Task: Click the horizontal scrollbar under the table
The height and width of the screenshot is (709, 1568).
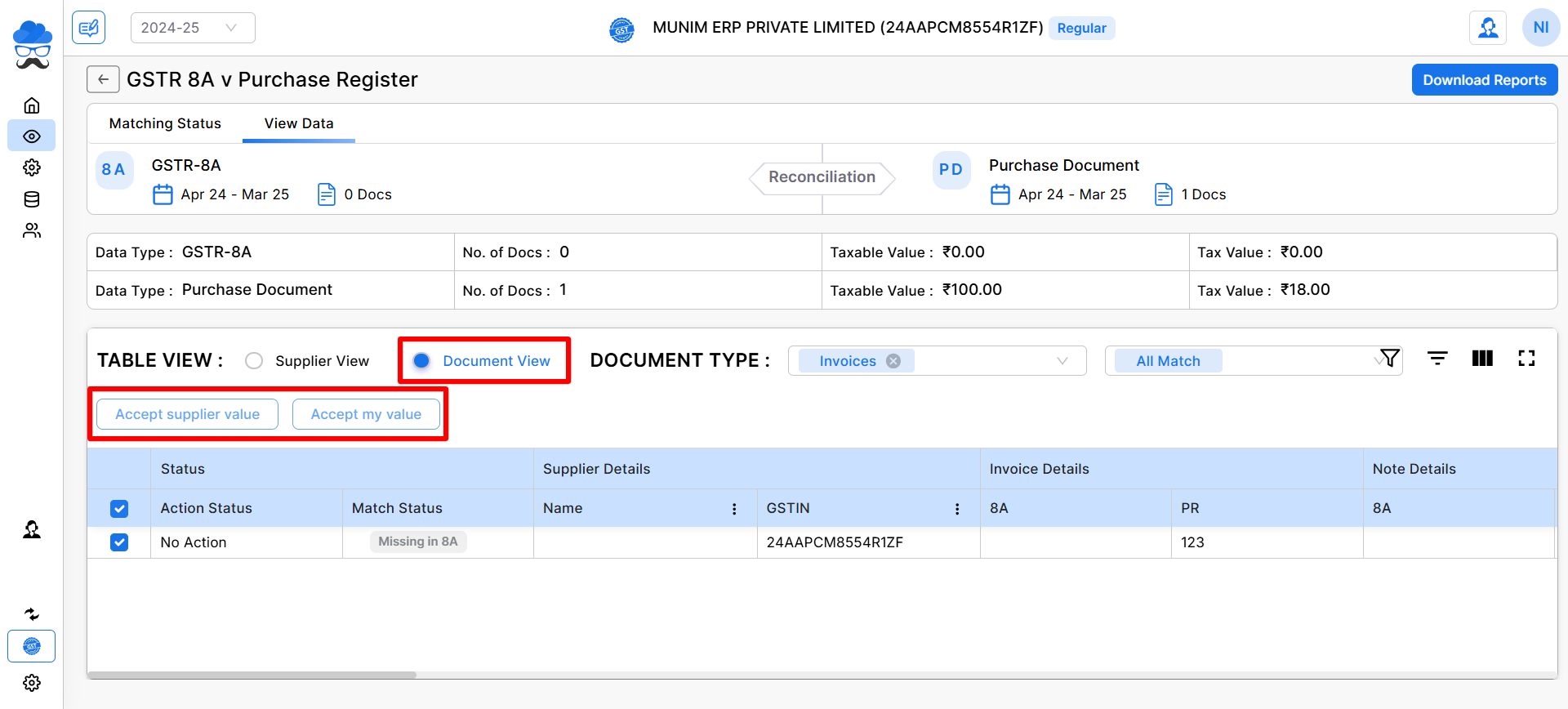Action: click(252, 675)
